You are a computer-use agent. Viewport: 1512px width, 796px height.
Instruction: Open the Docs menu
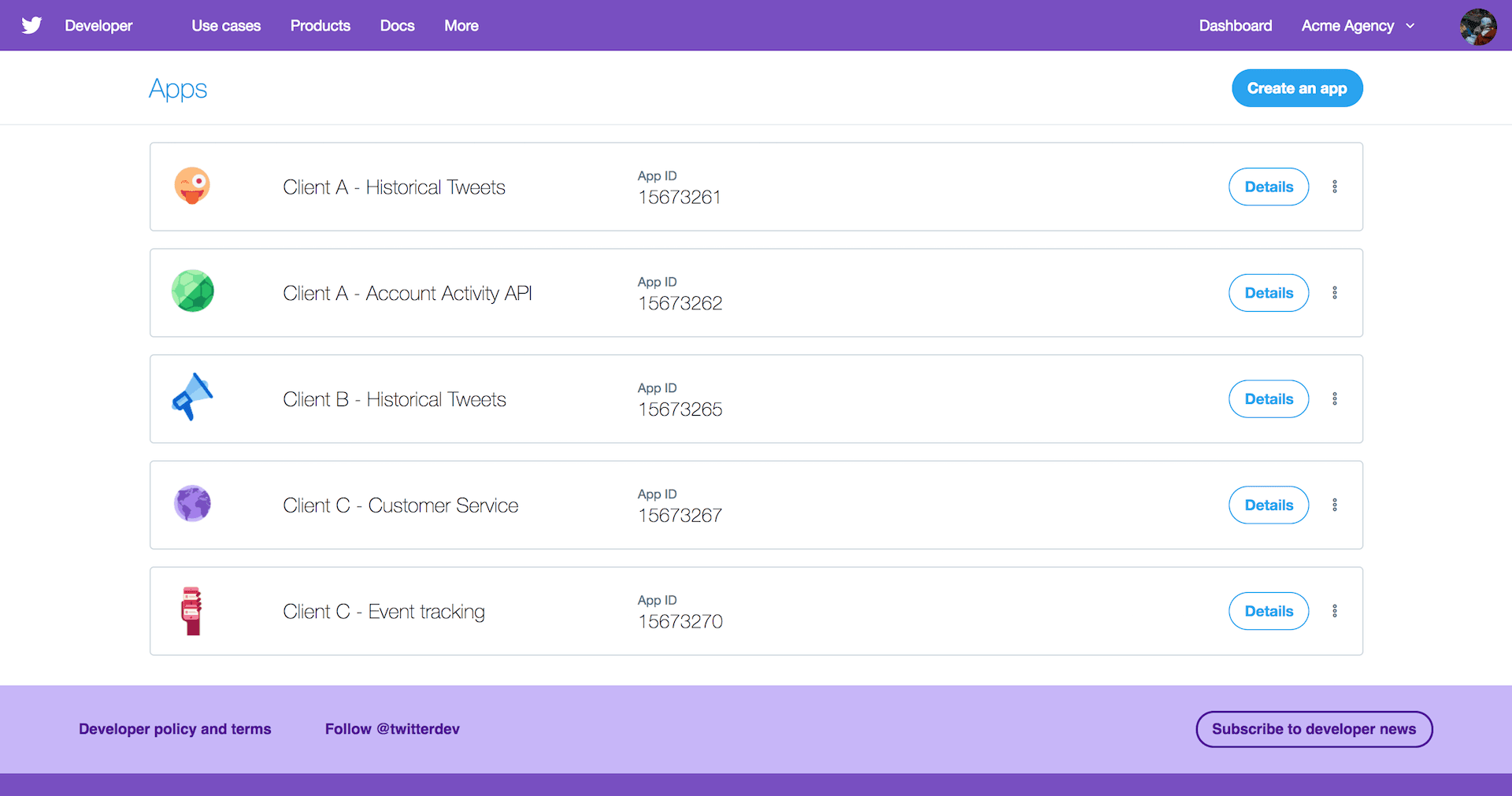pyautogui.click(x=397, y=26)
